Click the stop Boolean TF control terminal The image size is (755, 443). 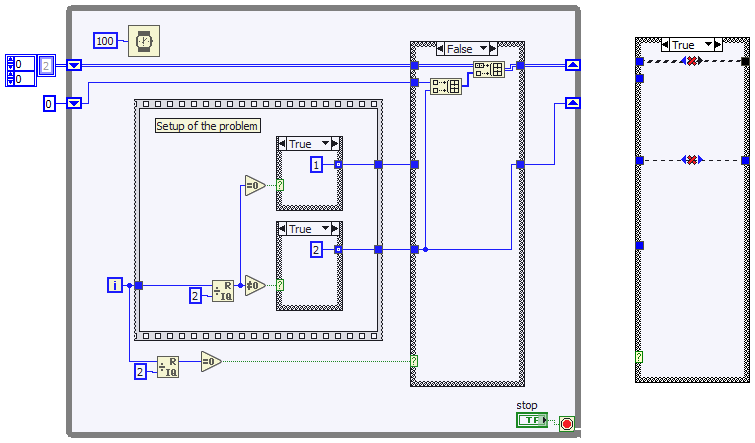[x=532, y=420]
